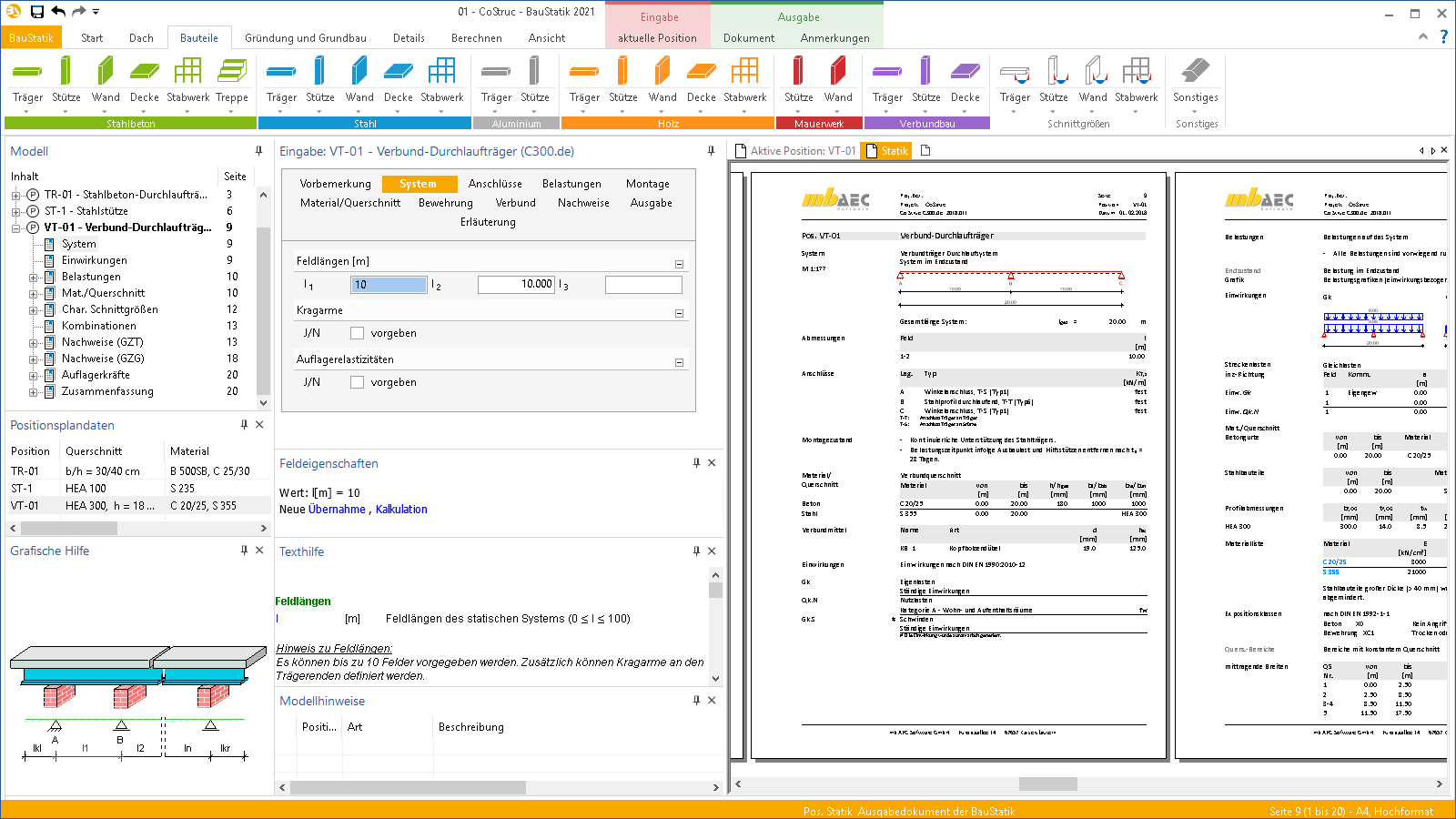Click empty l3 field length input
Screen dimensions: 1456x819
pyautogui.click(x=643, y=285)
